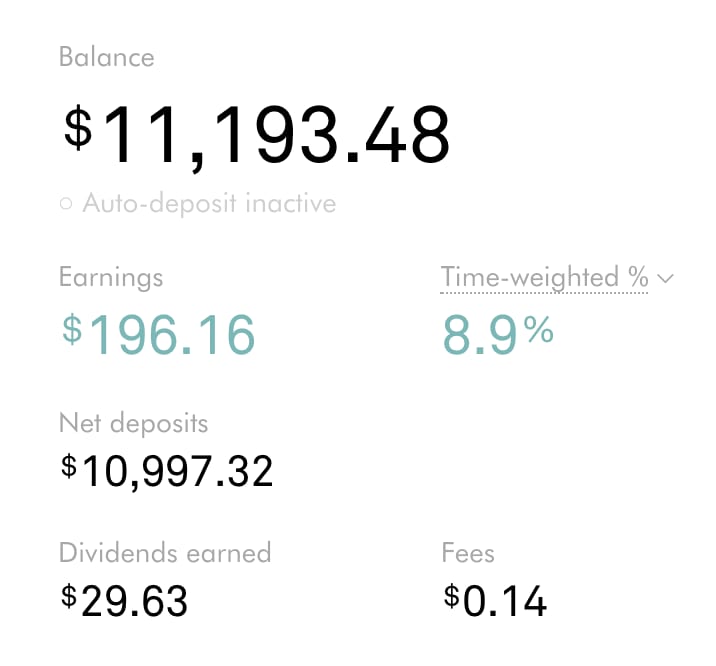716x666 pixels.
Task: Tap the Balance heading label
Action: point(107,58)
